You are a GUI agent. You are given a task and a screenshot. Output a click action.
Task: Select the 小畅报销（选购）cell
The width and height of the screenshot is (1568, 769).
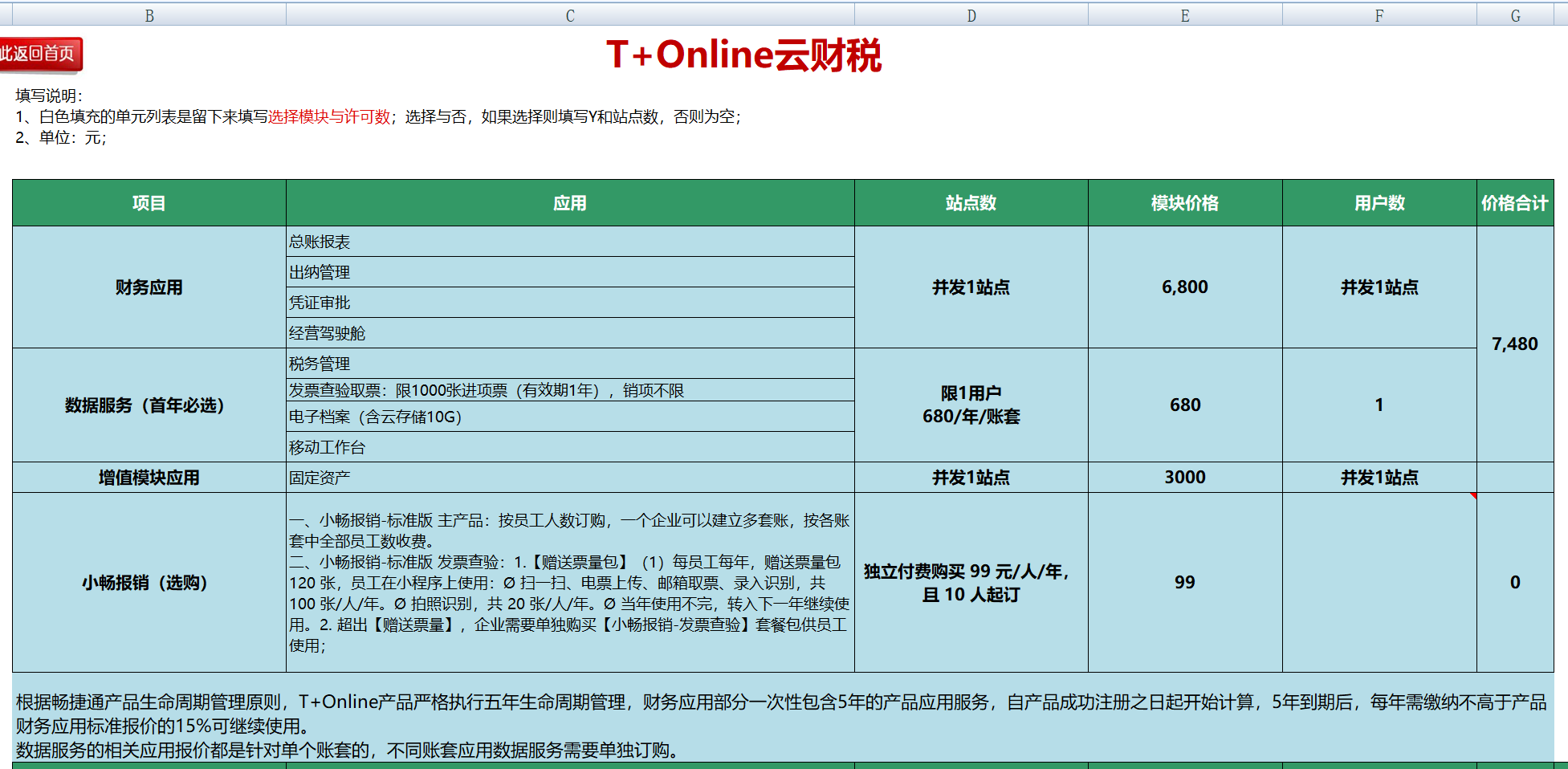point(149,583)
